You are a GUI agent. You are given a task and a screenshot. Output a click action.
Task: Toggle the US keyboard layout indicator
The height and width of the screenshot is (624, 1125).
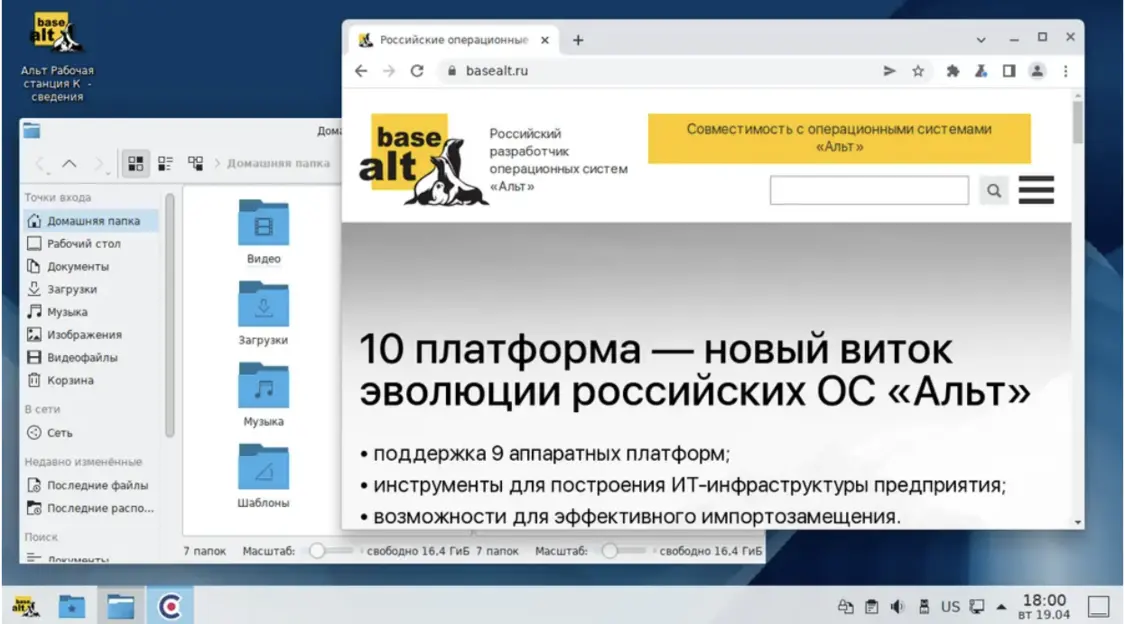[x=950, y=607]
